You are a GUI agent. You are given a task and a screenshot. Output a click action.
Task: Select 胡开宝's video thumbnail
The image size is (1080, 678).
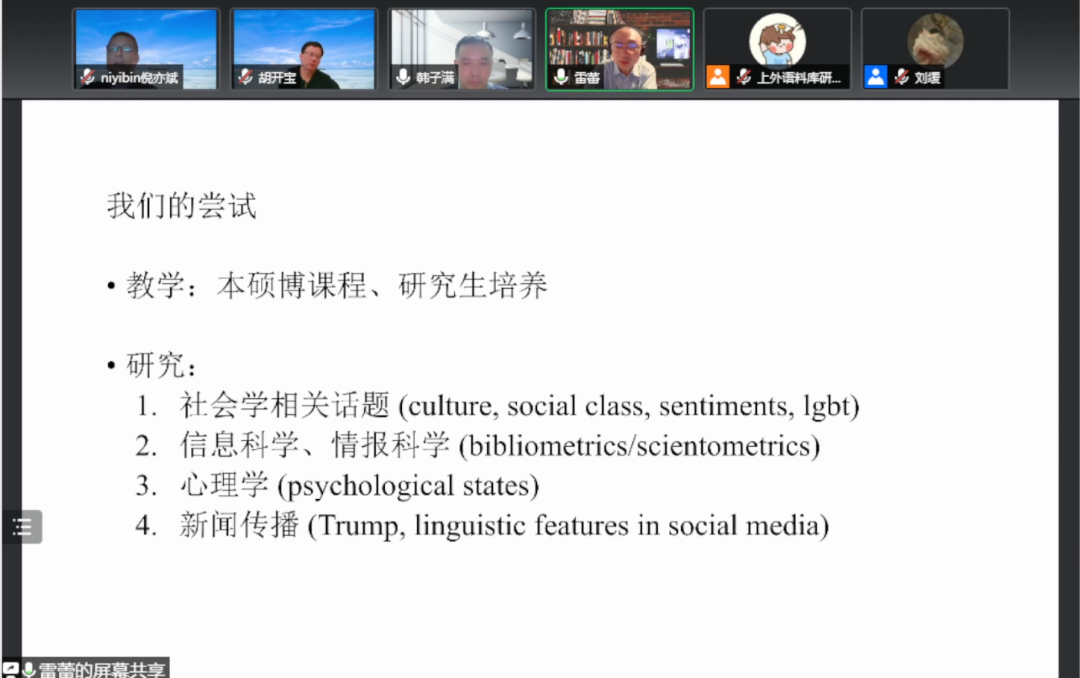304,42
